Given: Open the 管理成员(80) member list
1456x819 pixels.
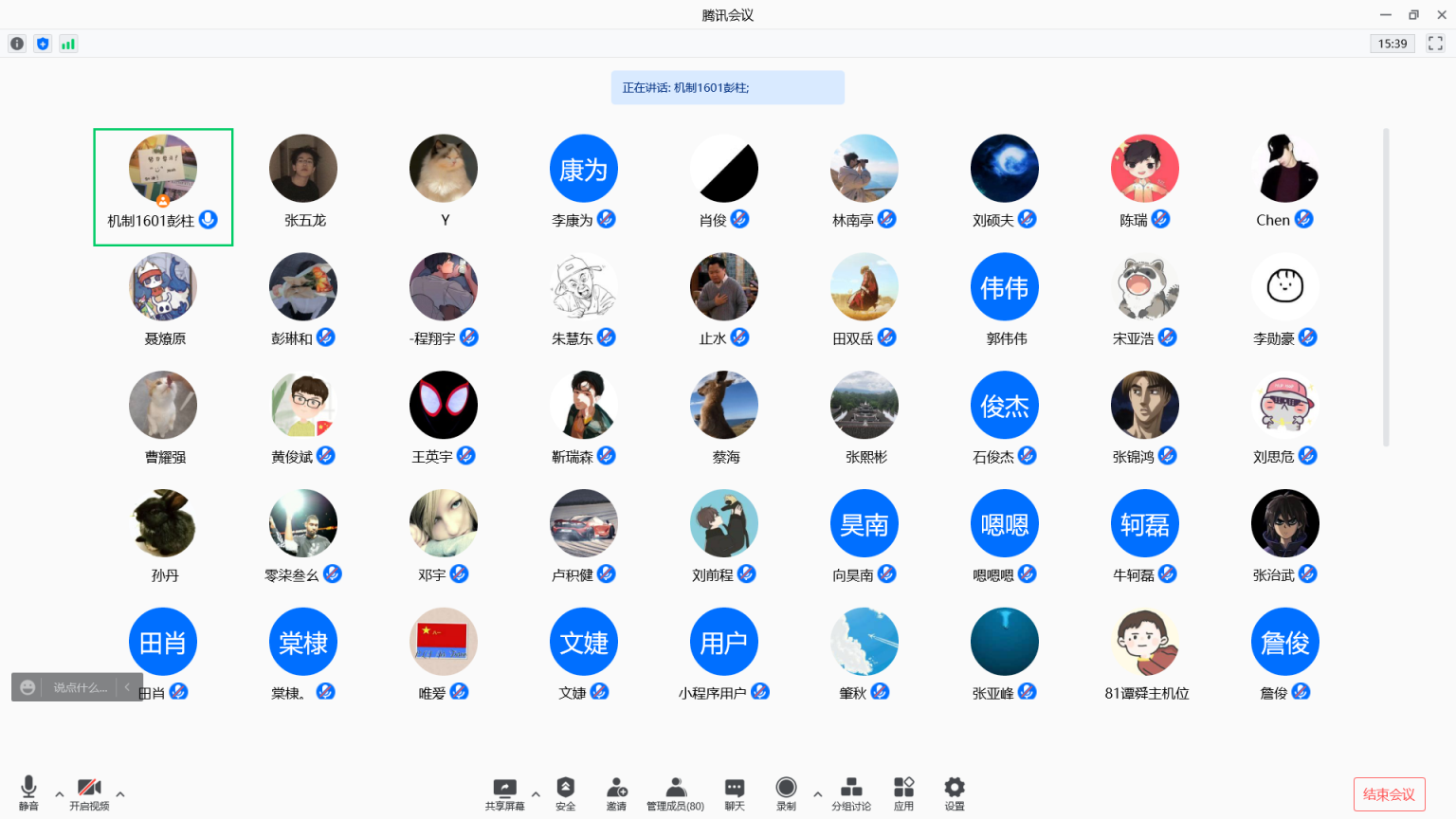Looking at the screenshot, I should [x=675, y=793].
